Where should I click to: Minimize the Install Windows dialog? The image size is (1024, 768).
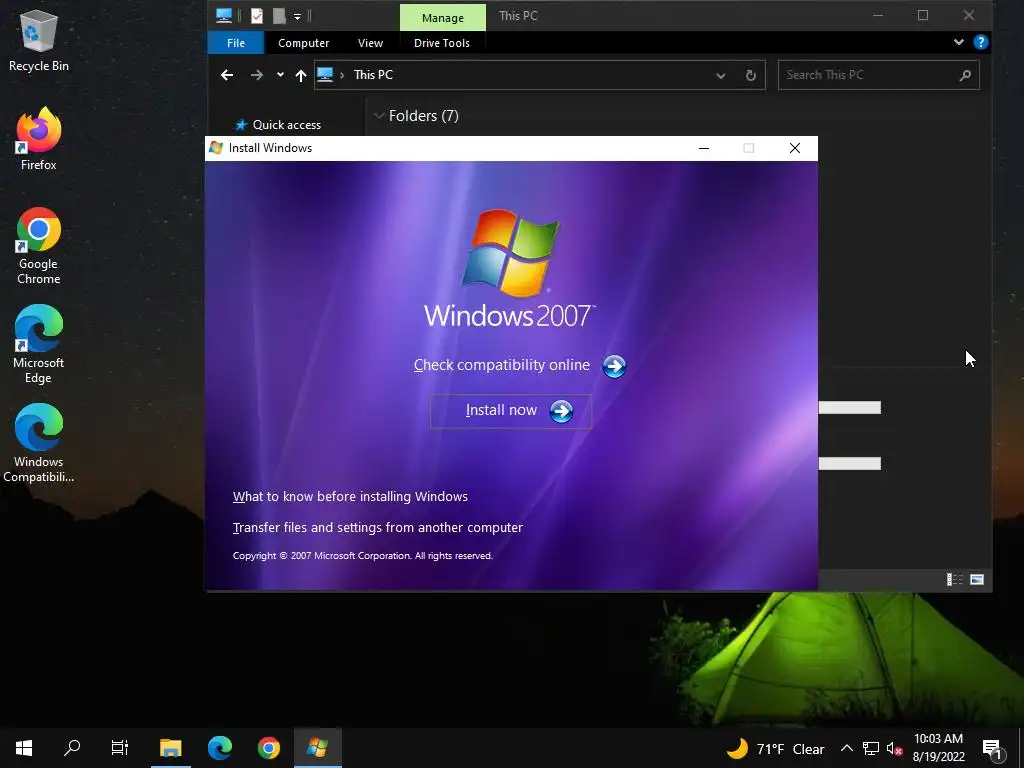[x=704, y=148]
